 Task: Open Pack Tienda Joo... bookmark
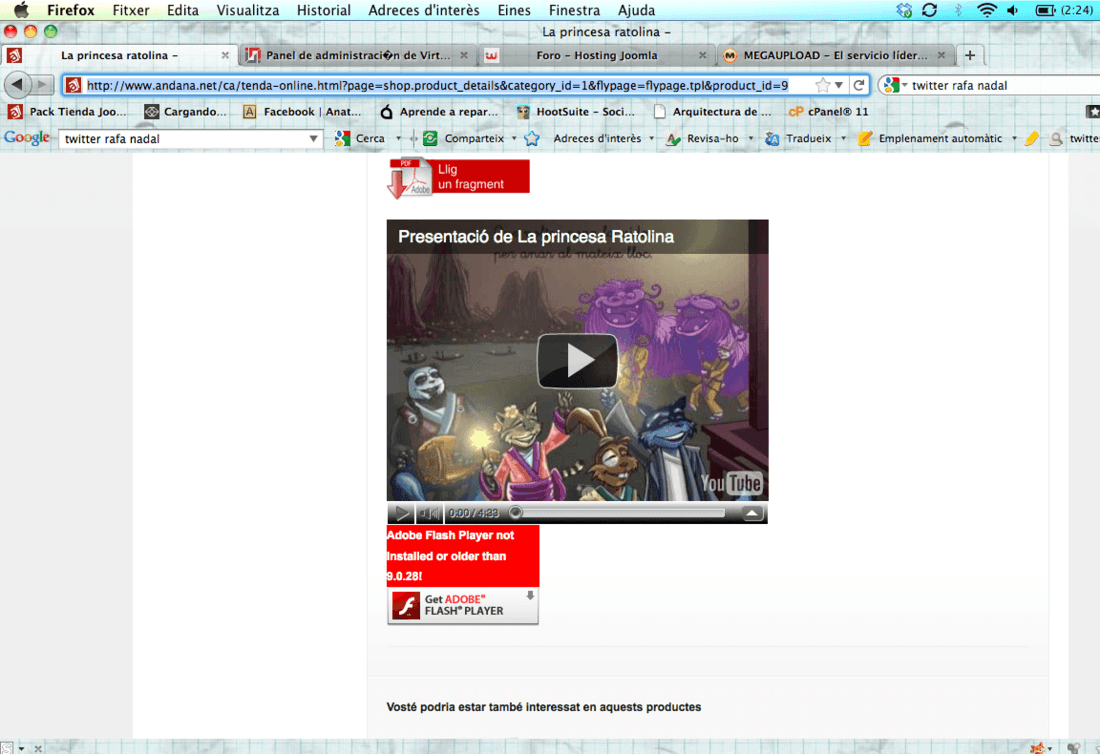point(67,112)
